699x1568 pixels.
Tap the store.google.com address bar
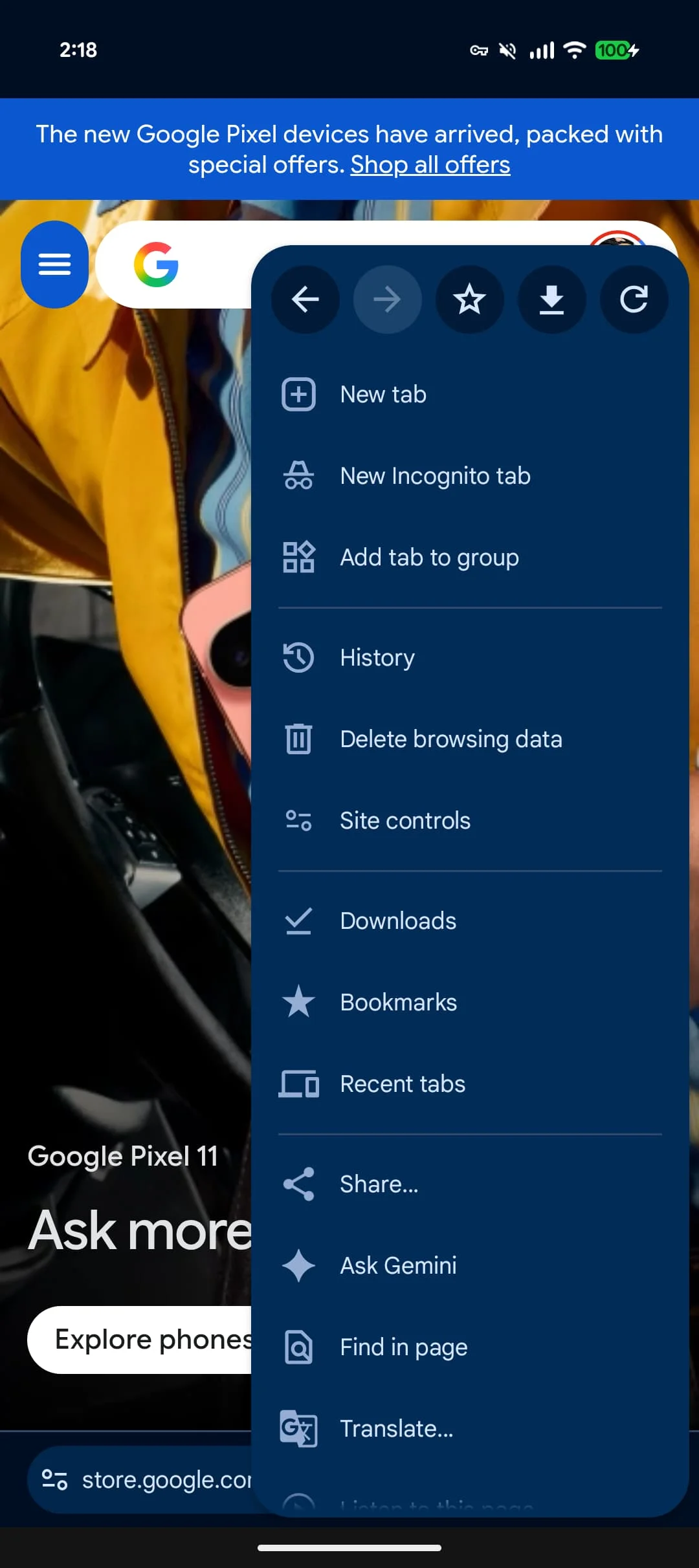(140, 1479)
